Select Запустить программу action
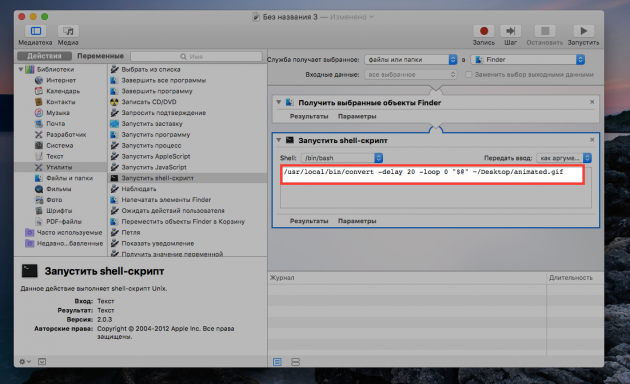The image size is (630, 384). coord(156,135)
